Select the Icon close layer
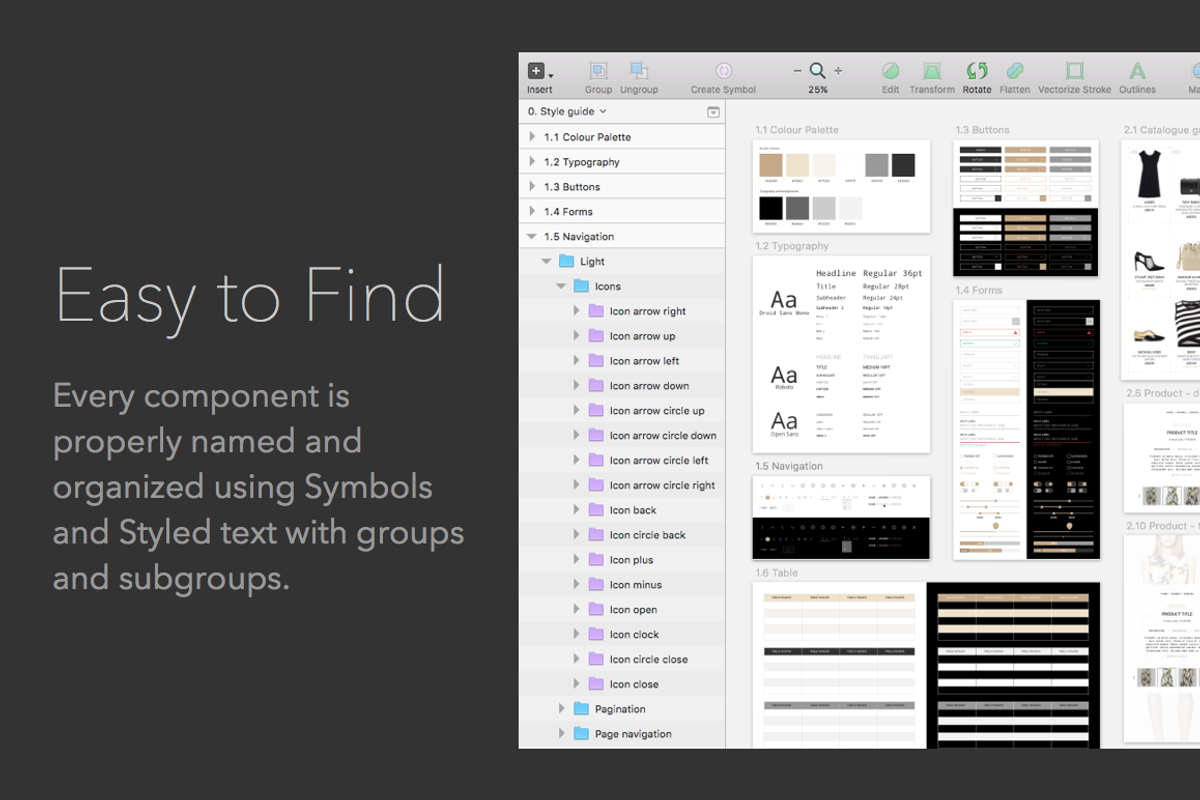The height and width of the screenshot is (800, 1200). point(622,684)
